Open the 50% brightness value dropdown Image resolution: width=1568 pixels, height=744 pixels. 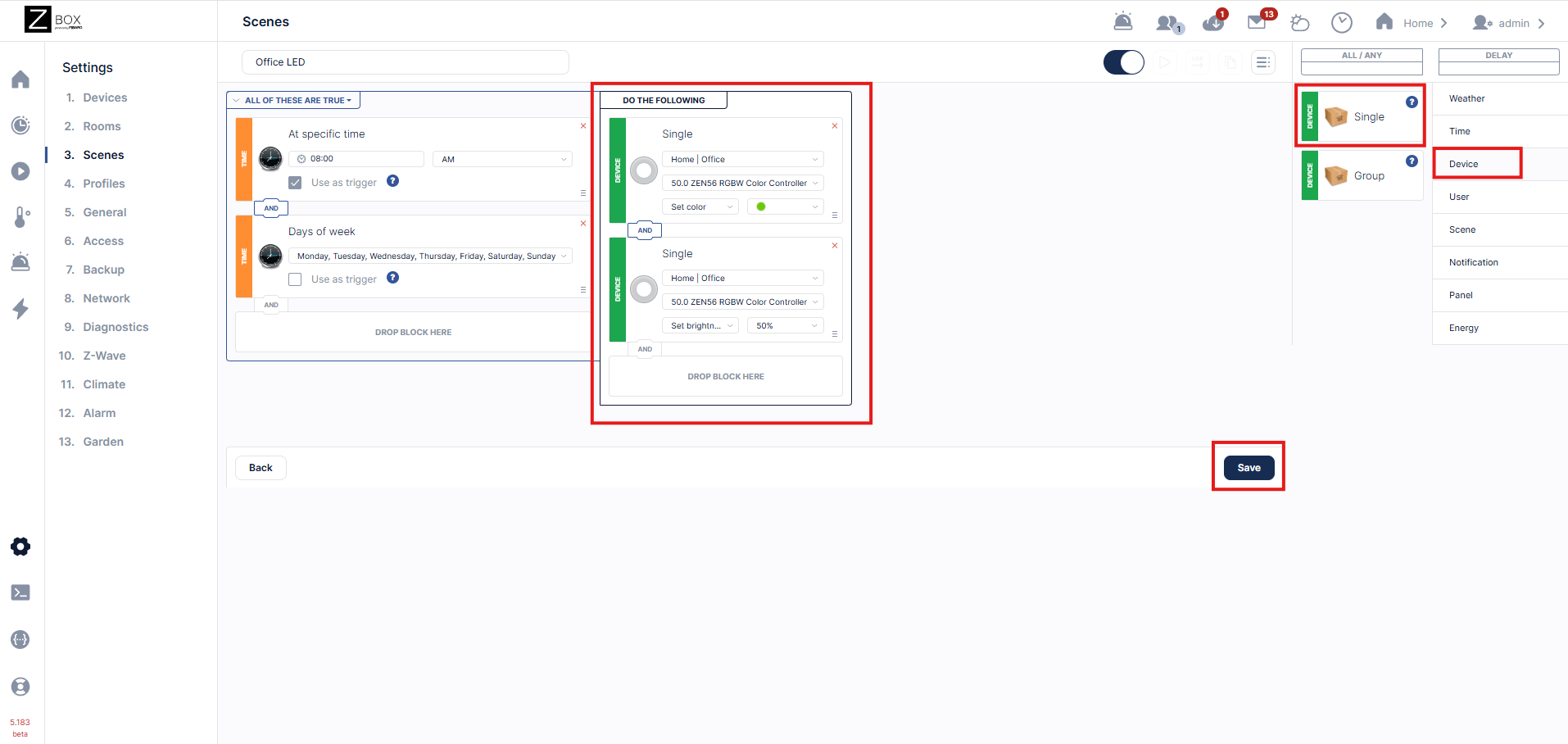pos(785,325)
